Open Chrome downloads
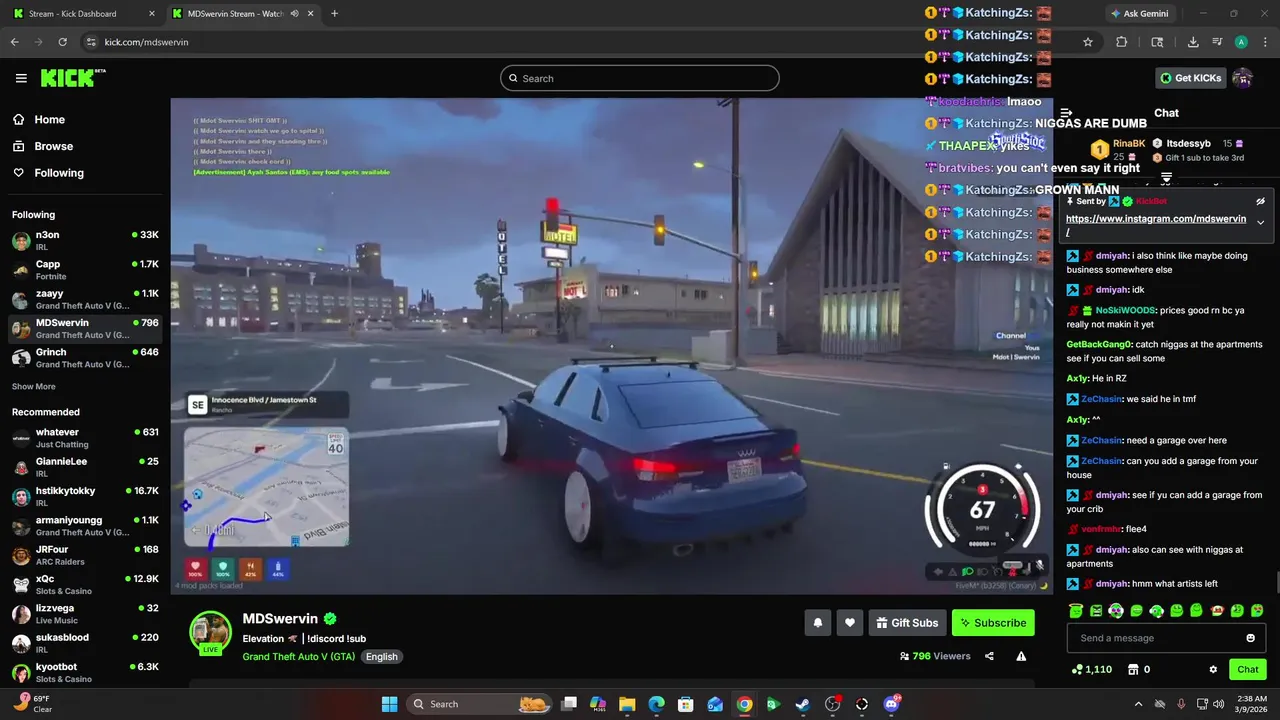The height and width of the screenshot is (720, 1280). point(1193,42)
